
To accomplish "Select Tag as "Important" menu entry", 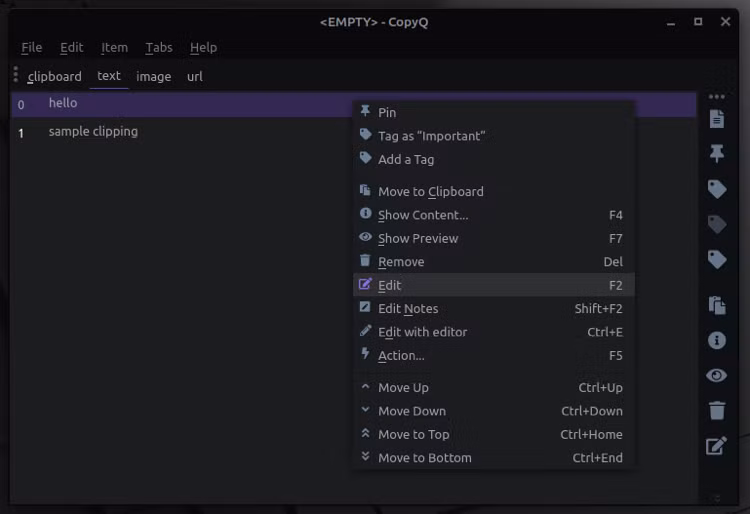I will click(494, 136).
